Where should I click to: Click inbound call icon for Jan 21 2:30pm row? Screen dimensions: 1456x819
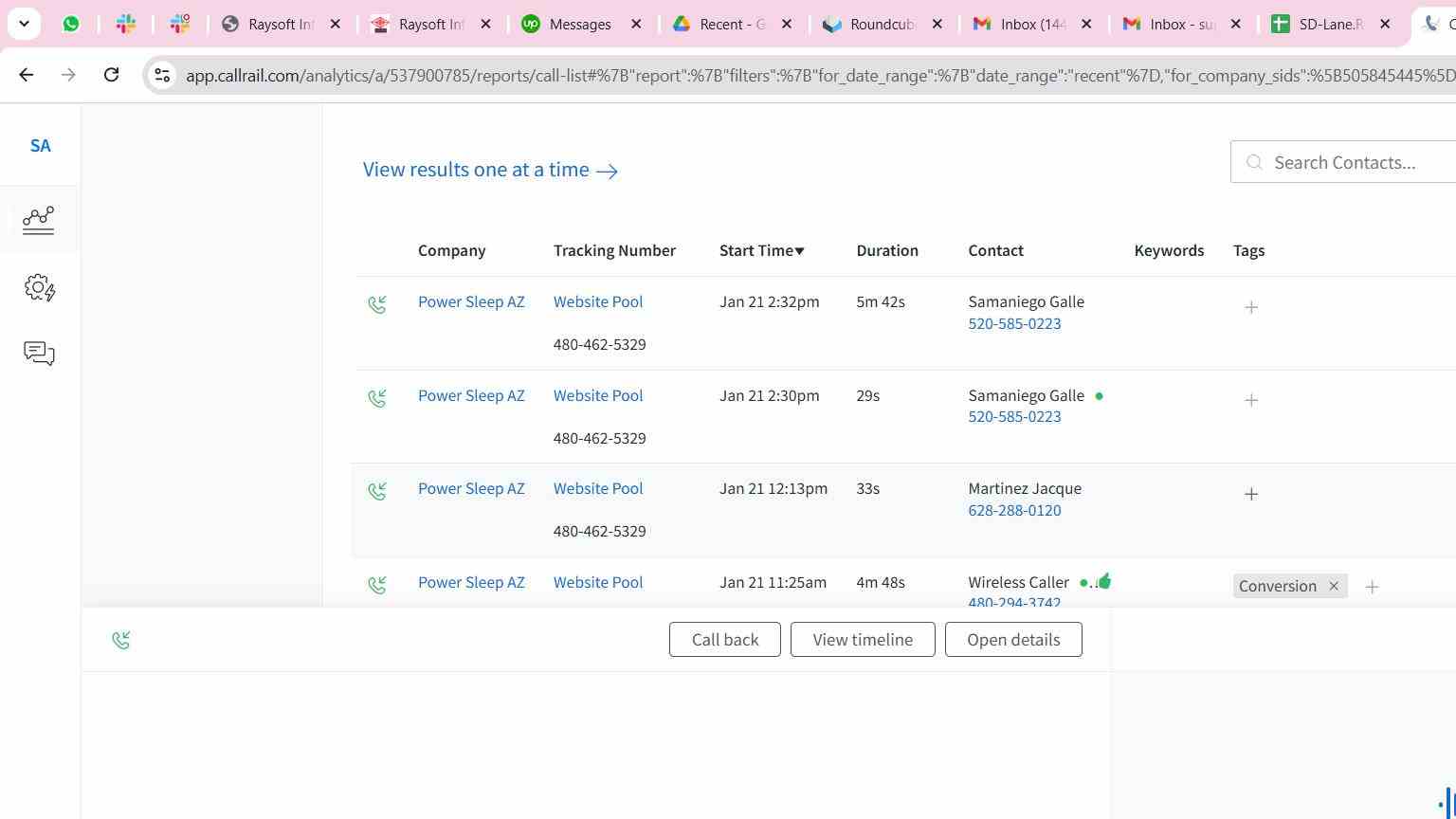click(x=377, y=398)
